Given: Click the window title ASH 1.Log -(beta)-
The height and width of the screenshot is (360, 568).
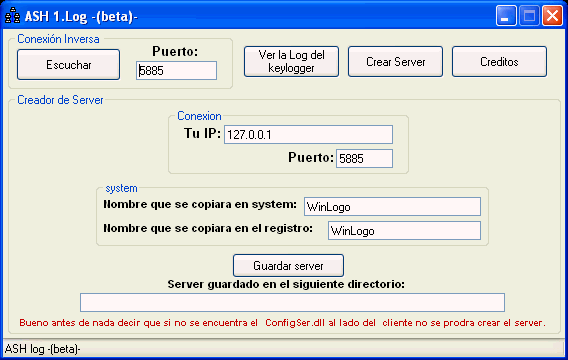Looking at the screenshot, I should tap(81, 17).
